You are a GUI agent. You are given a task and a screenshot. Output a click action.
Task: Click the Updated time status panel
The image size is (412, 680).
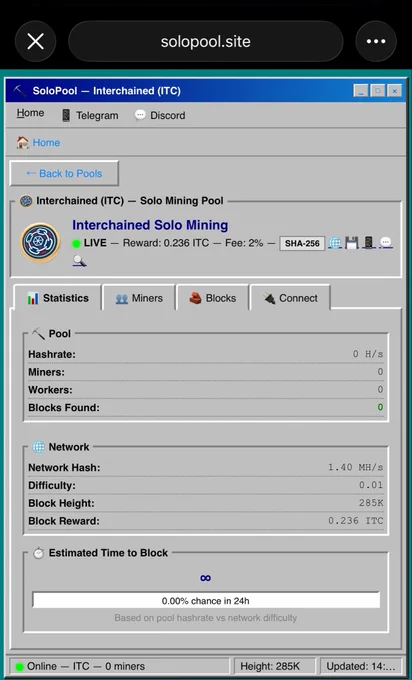point(361,666)
